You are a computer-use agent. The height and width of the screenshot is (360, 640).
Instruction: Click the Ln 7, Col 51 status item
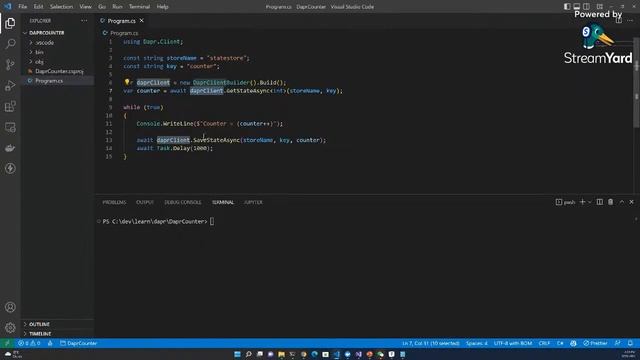(431, 343)
